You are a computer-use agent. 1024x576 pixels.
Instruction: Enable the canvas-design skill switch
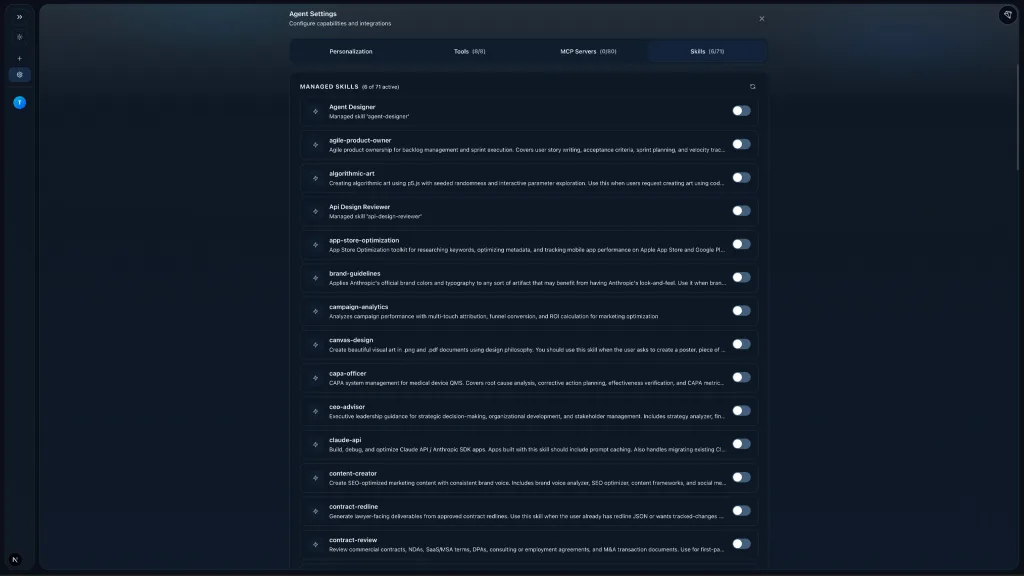740,344
